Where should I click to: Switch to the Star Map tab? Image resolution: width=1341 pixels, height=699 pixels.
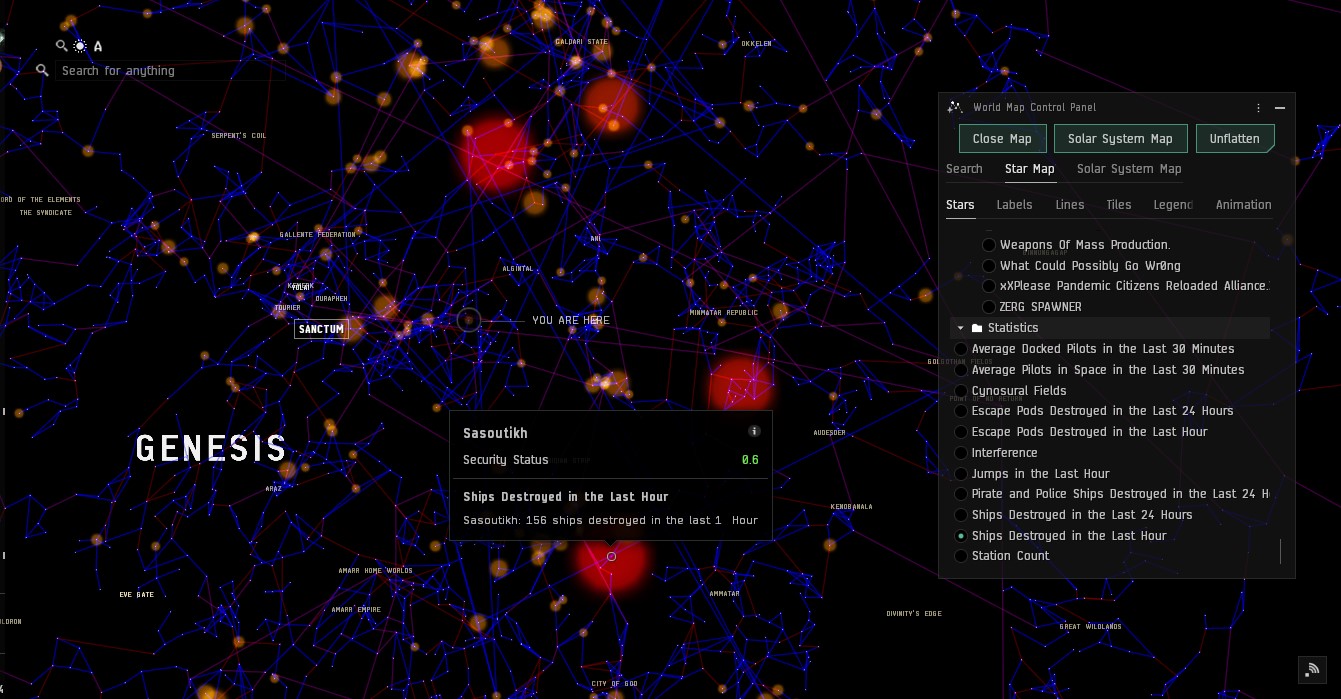(x=1030, y=169)
